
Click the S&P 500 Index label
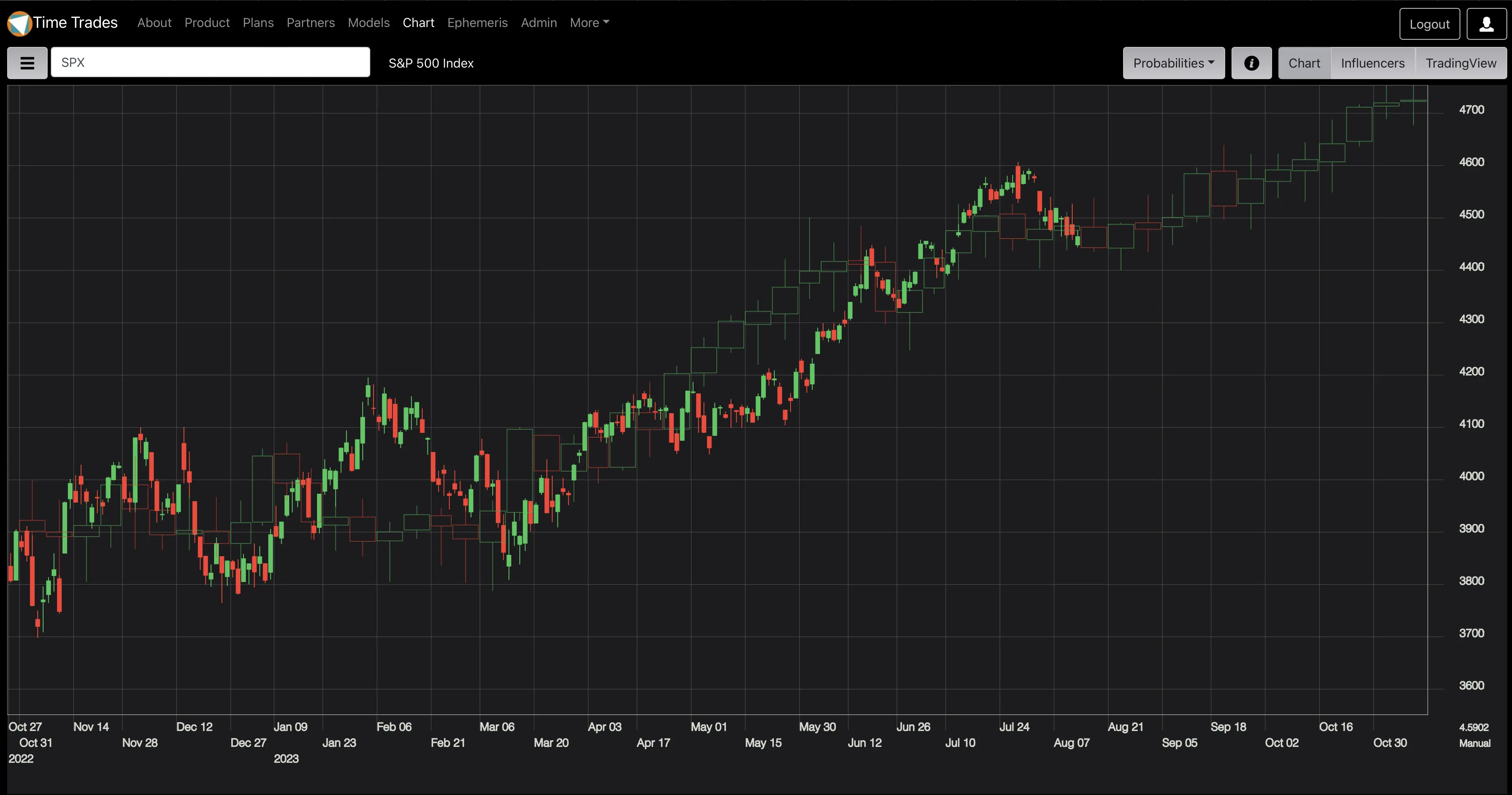pos(431,63)
